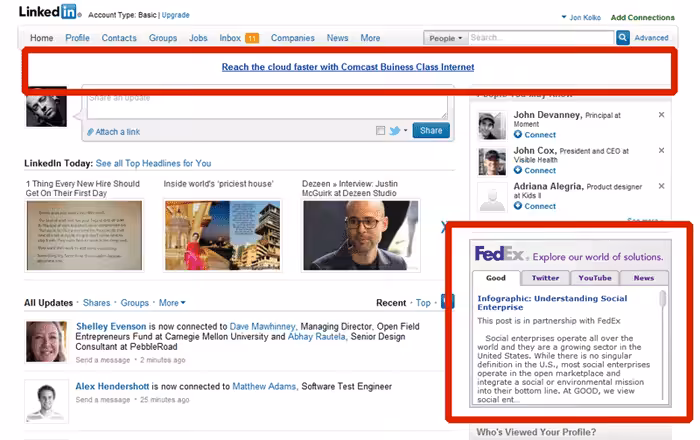The image size is (700, 440).
Task: Dismiss John Cox suggestion
Action: click(x=661, y=150)
